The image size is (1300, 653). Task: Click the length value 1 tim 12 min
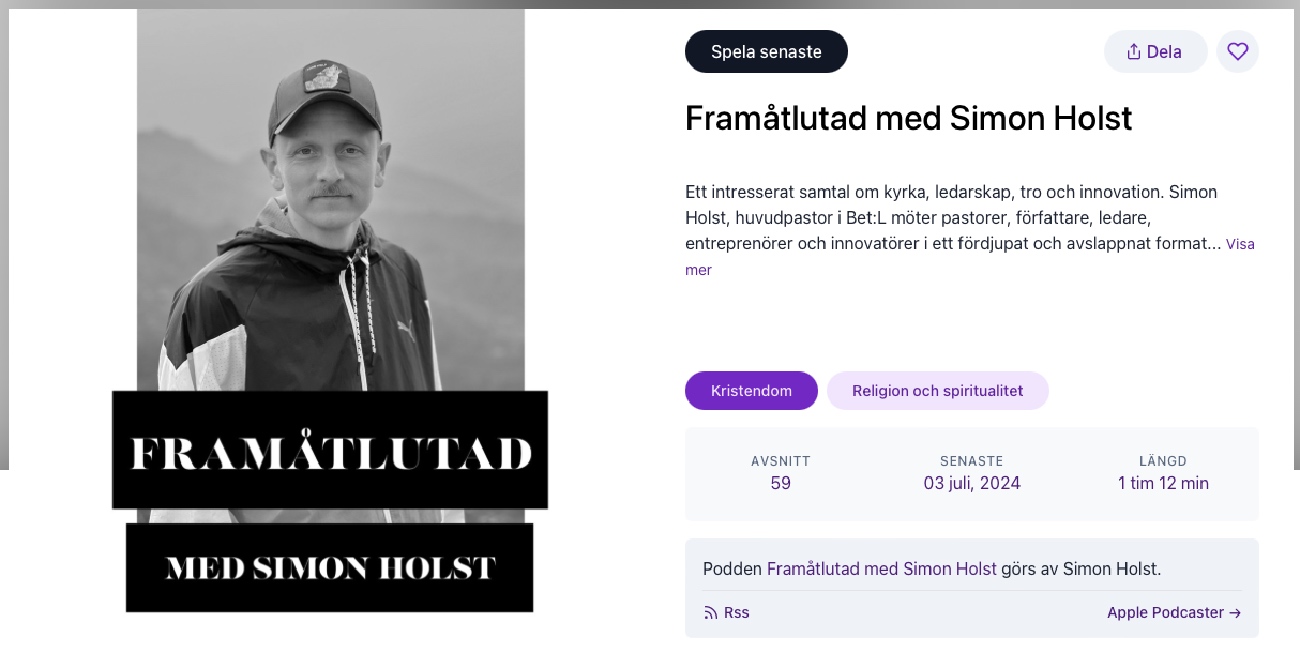pos(1163,484)
